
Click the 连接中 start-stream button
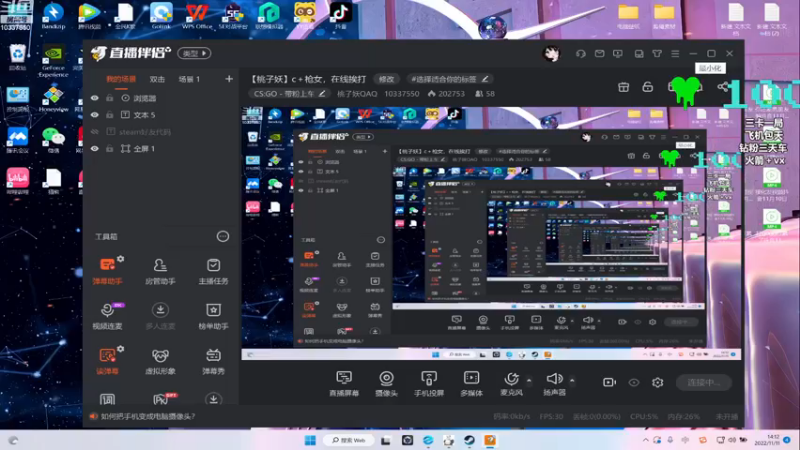704,382
